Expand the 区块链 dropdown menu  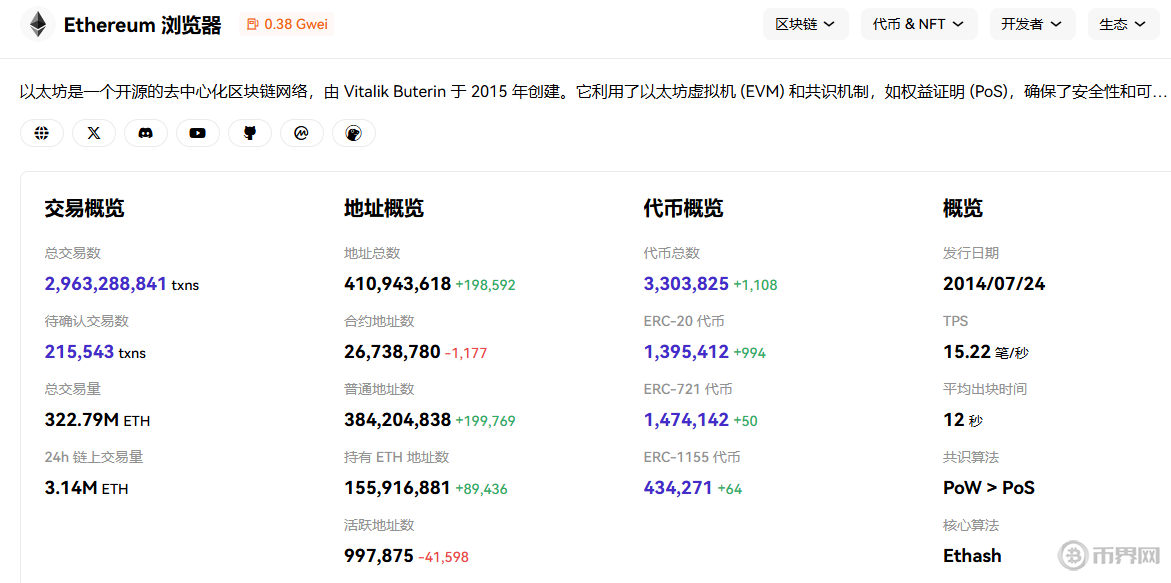(x=805, y=24)
